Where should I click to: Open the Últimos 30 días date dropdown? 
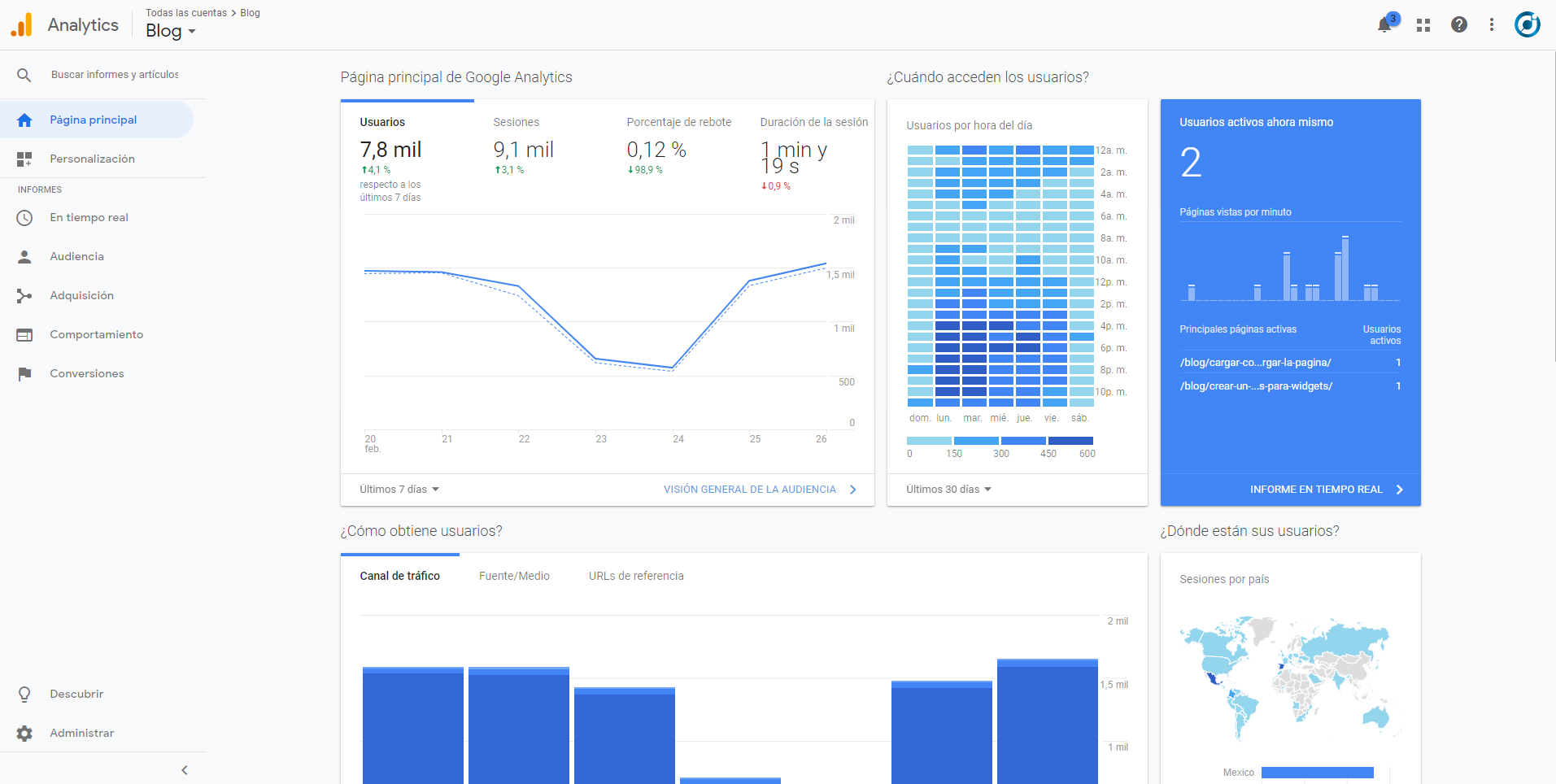click(x=948, y=490)
